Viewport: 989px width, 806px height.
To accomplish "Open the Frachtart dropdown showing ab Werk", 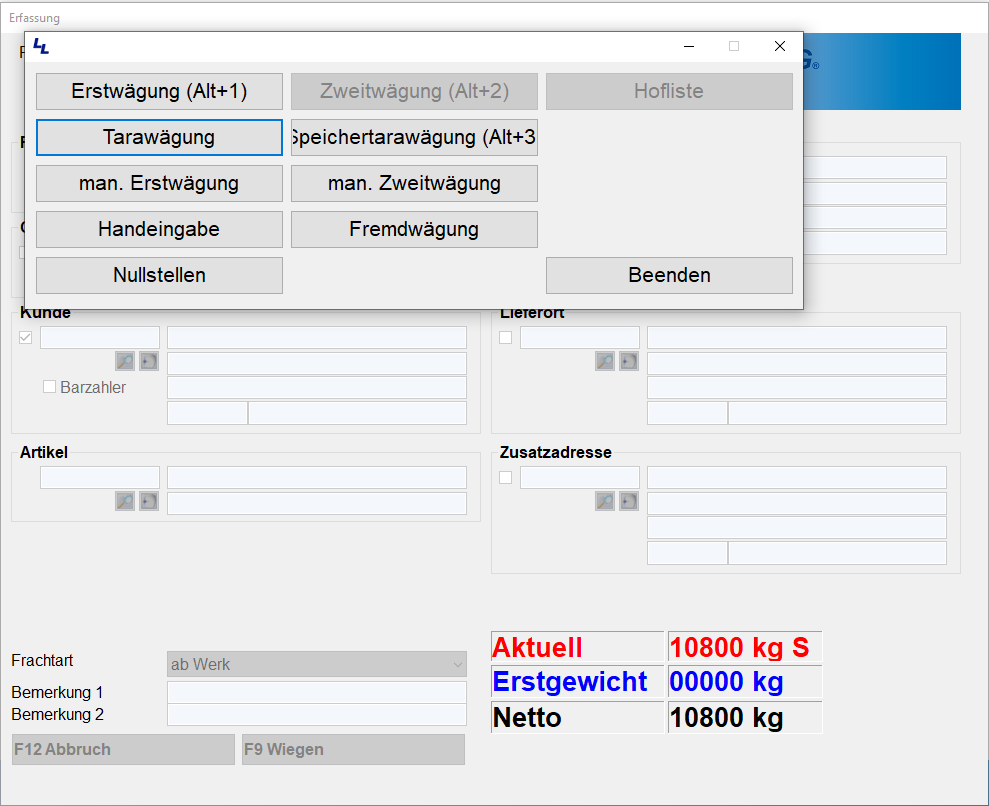I will click(317, 664).
